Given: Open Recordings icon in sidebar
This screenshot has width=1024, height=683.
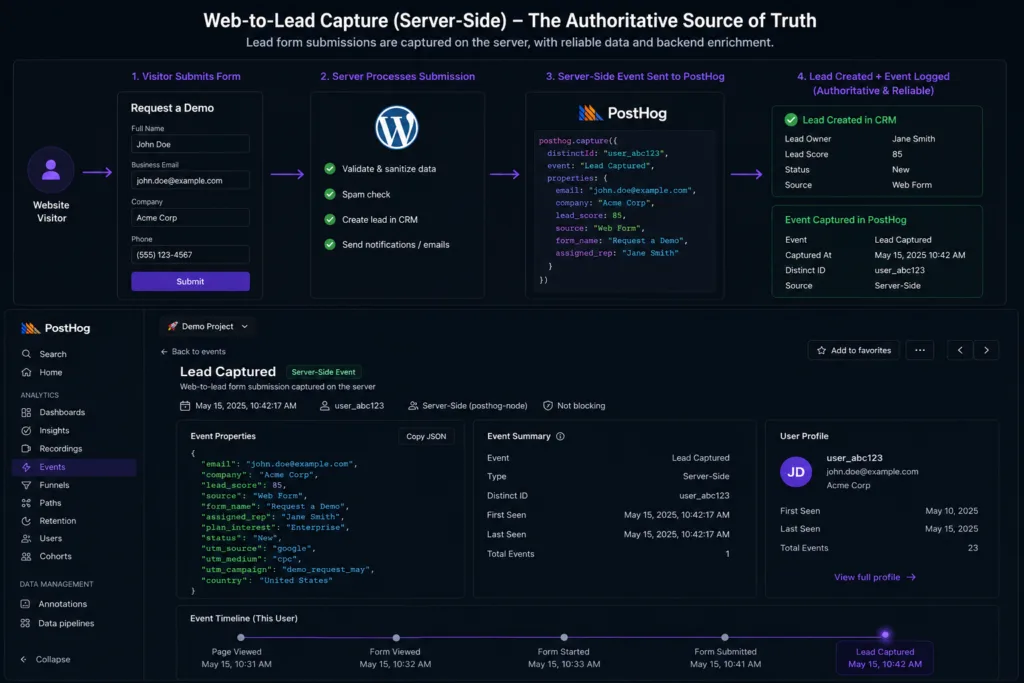Looking at the screenshot, I should pyautogui.click(x=26, y=449).
